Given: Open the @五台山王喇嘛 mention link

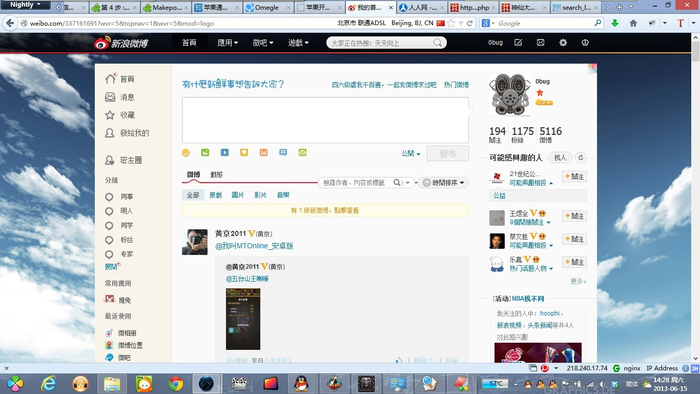Looking at the screenshot, I should pos(247,279).
